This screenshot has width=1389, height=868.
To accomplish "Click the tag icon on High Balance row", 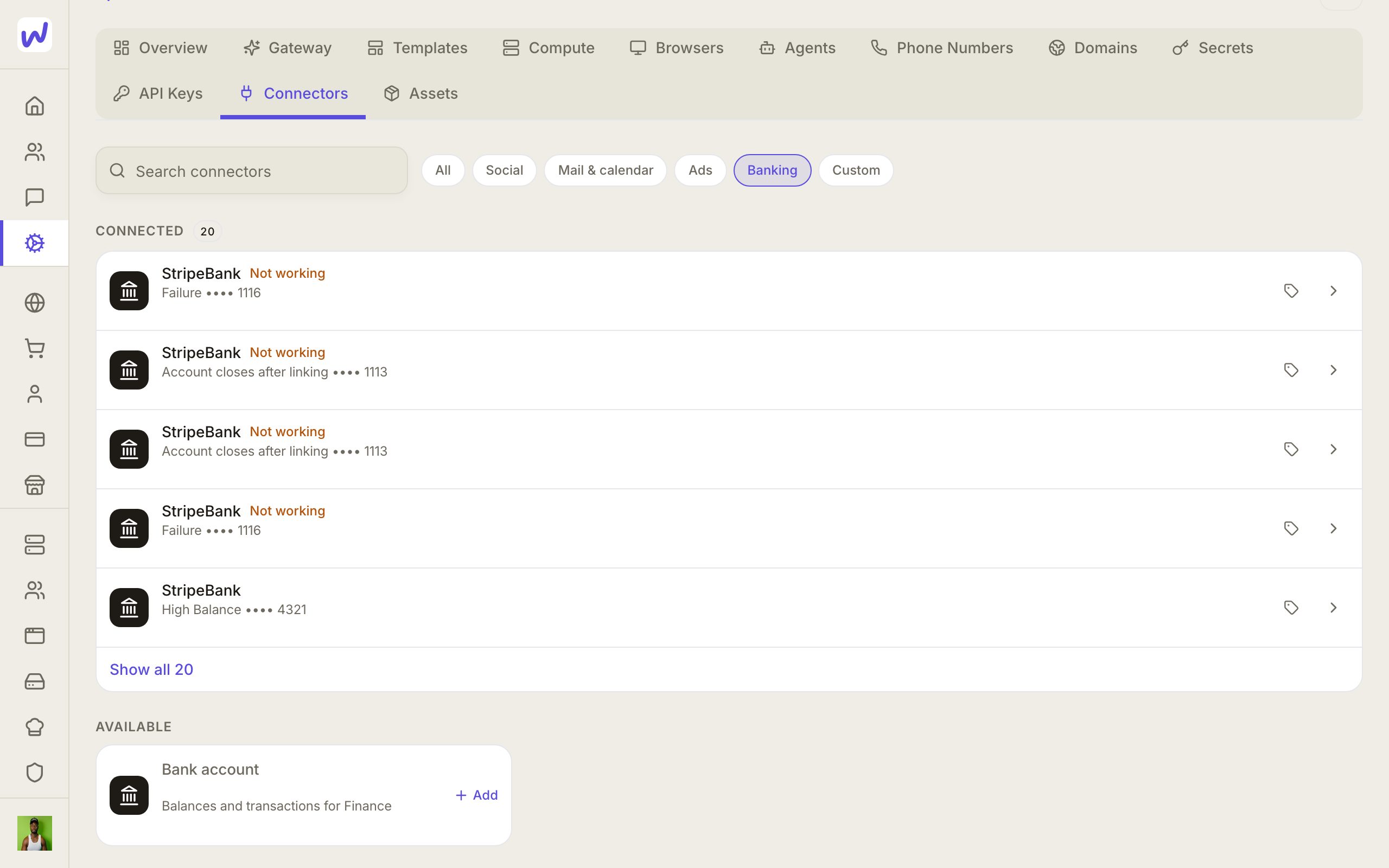I will (x=1291, y=608).
